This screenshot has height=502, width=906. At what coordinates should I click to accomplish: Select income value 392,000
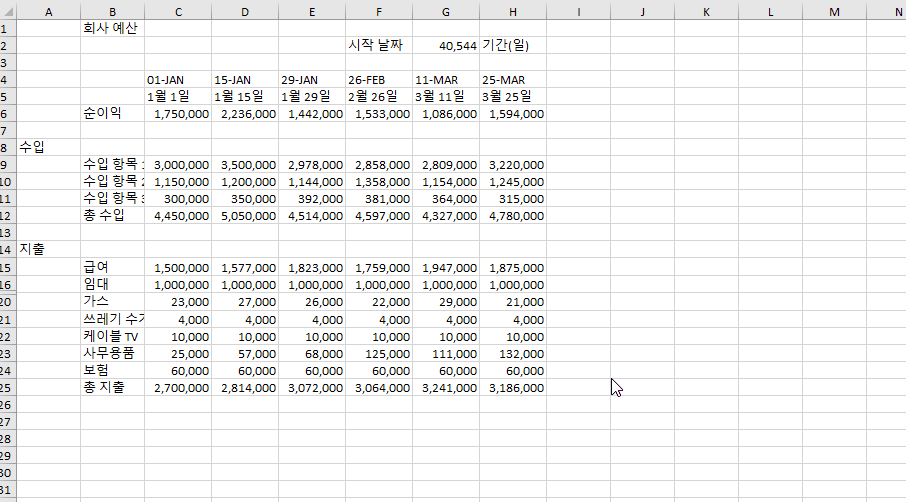(x=312, y=199)
